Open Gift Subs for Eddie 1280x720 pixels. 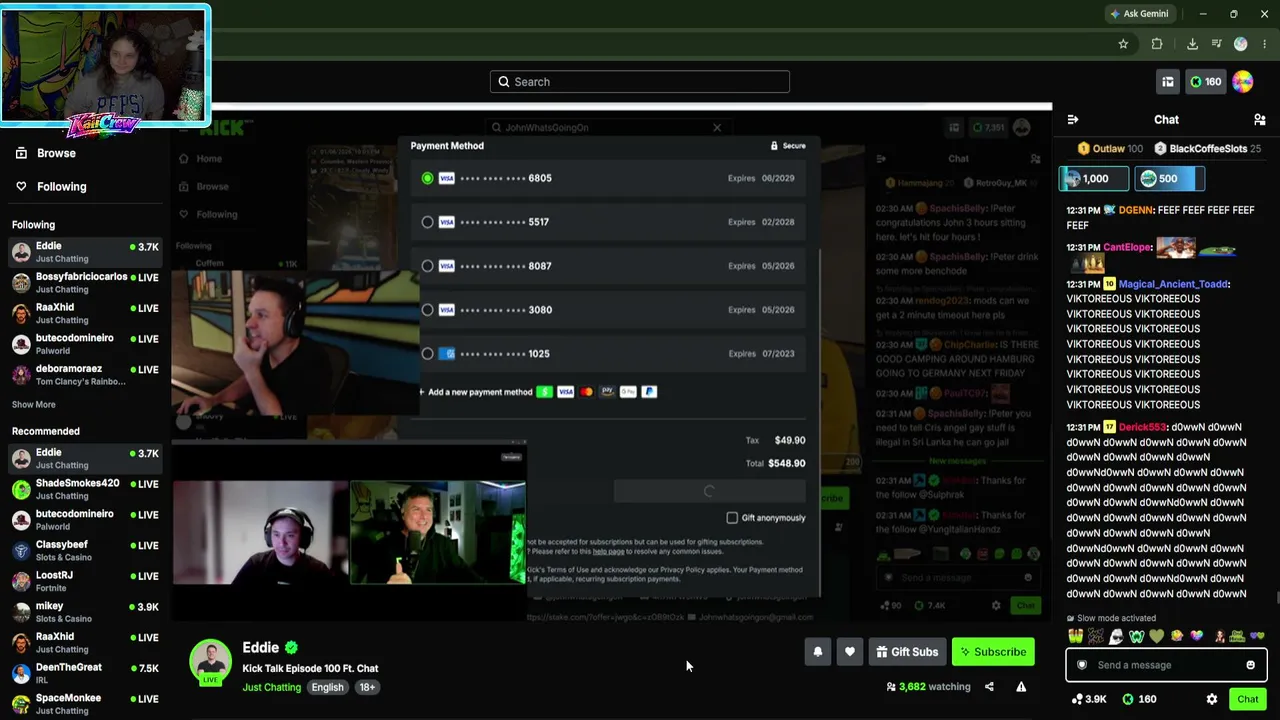[x=907, y=652]
